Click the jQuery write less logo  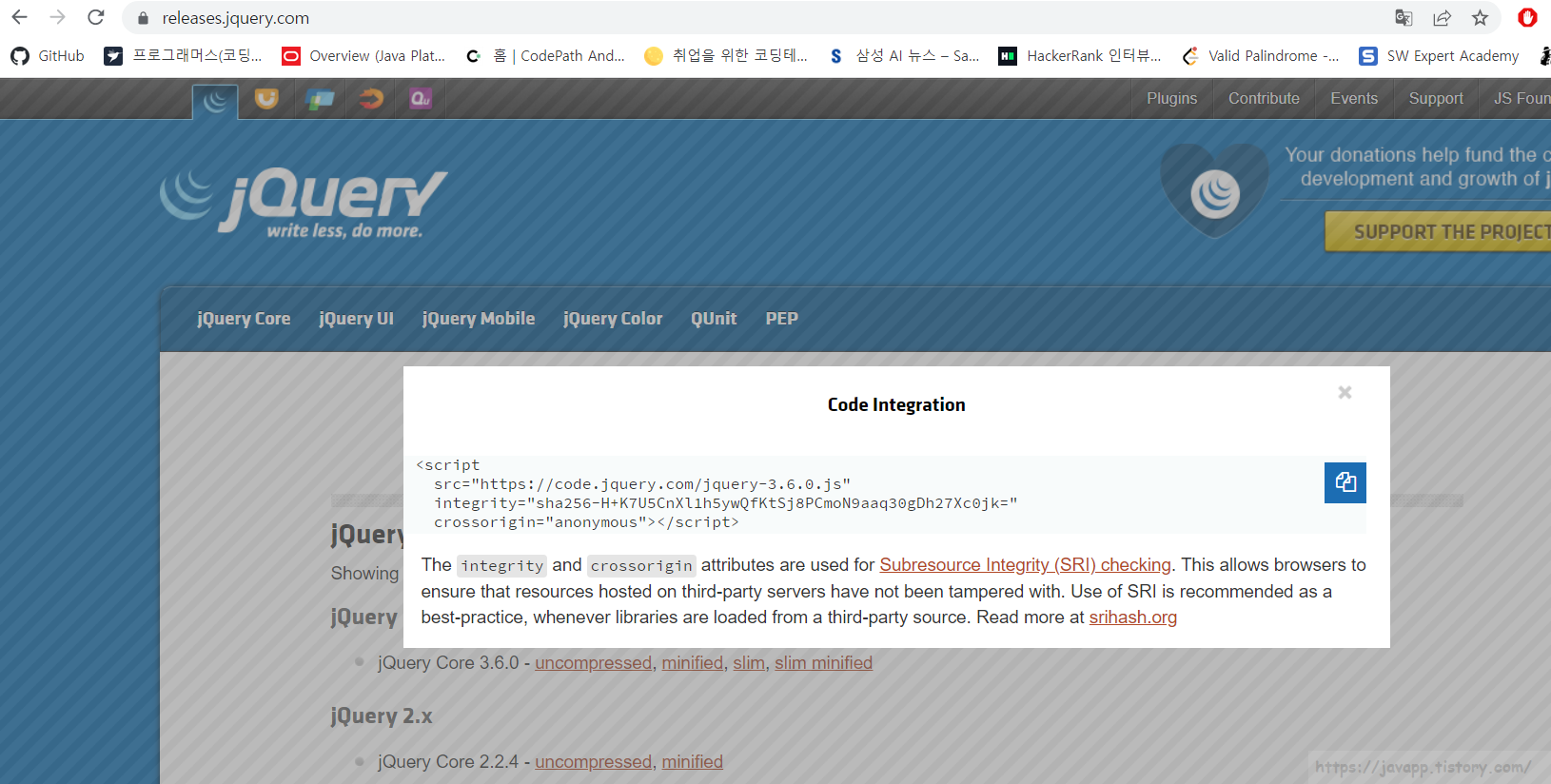tap(304, 202)
